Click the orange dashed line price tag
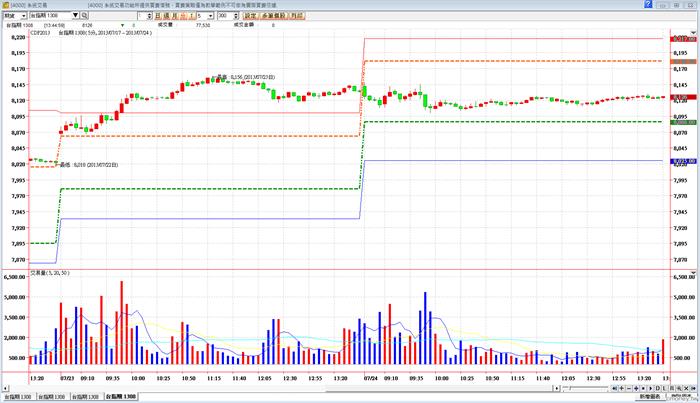 [683, 61]
